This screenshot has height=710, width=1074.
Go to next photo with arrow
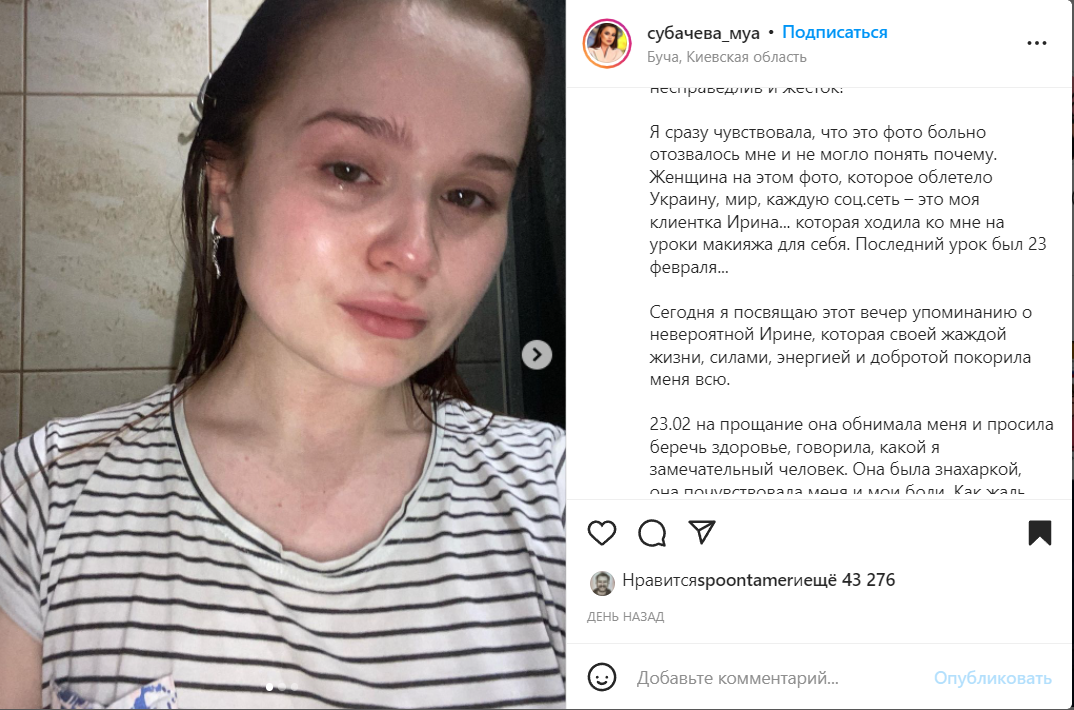coord(536,355)
